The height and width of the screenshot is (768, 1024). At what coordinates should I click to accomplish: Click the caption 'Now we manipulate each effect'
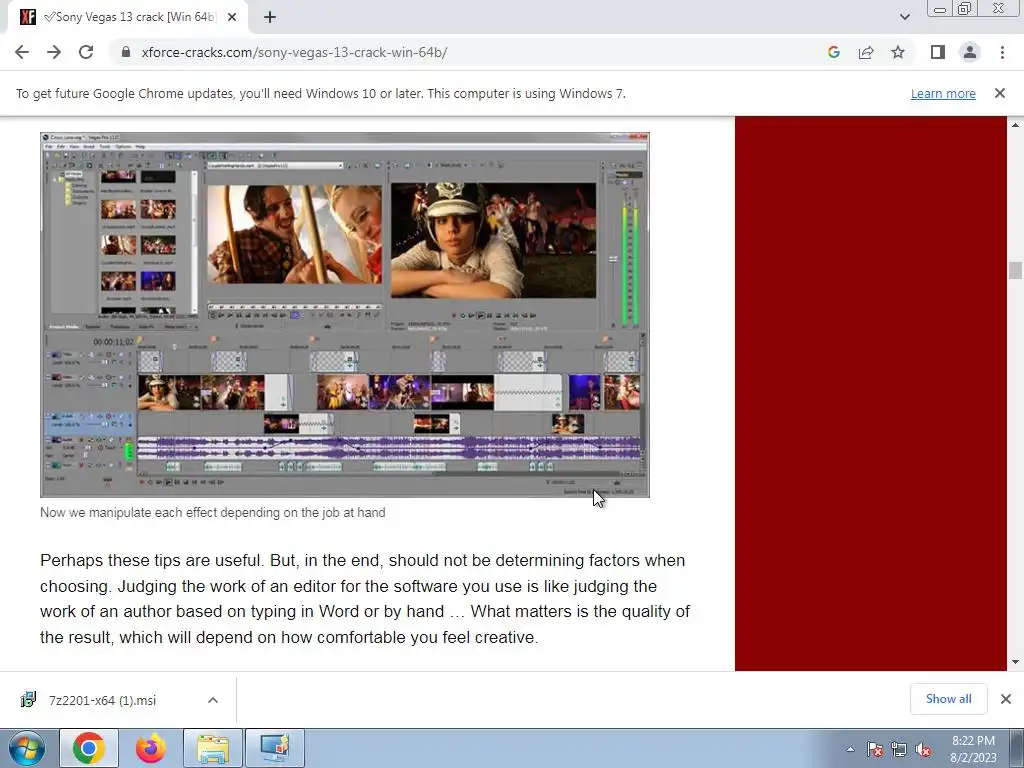point(212,513)
